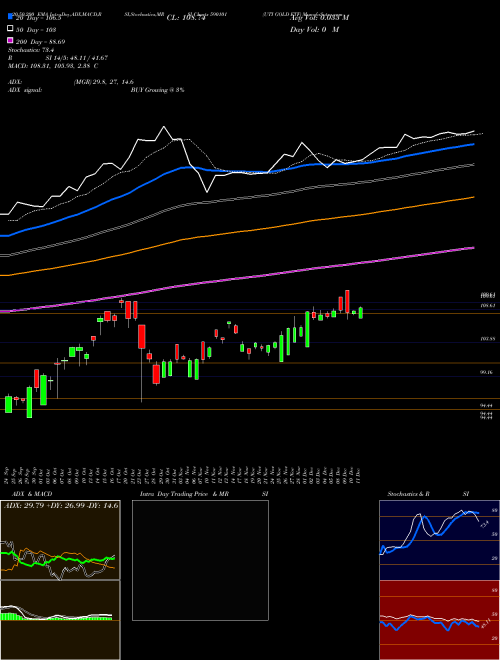
Task: Click the '73.4' value tag in Stochastics chart
Action: (484, 524)
